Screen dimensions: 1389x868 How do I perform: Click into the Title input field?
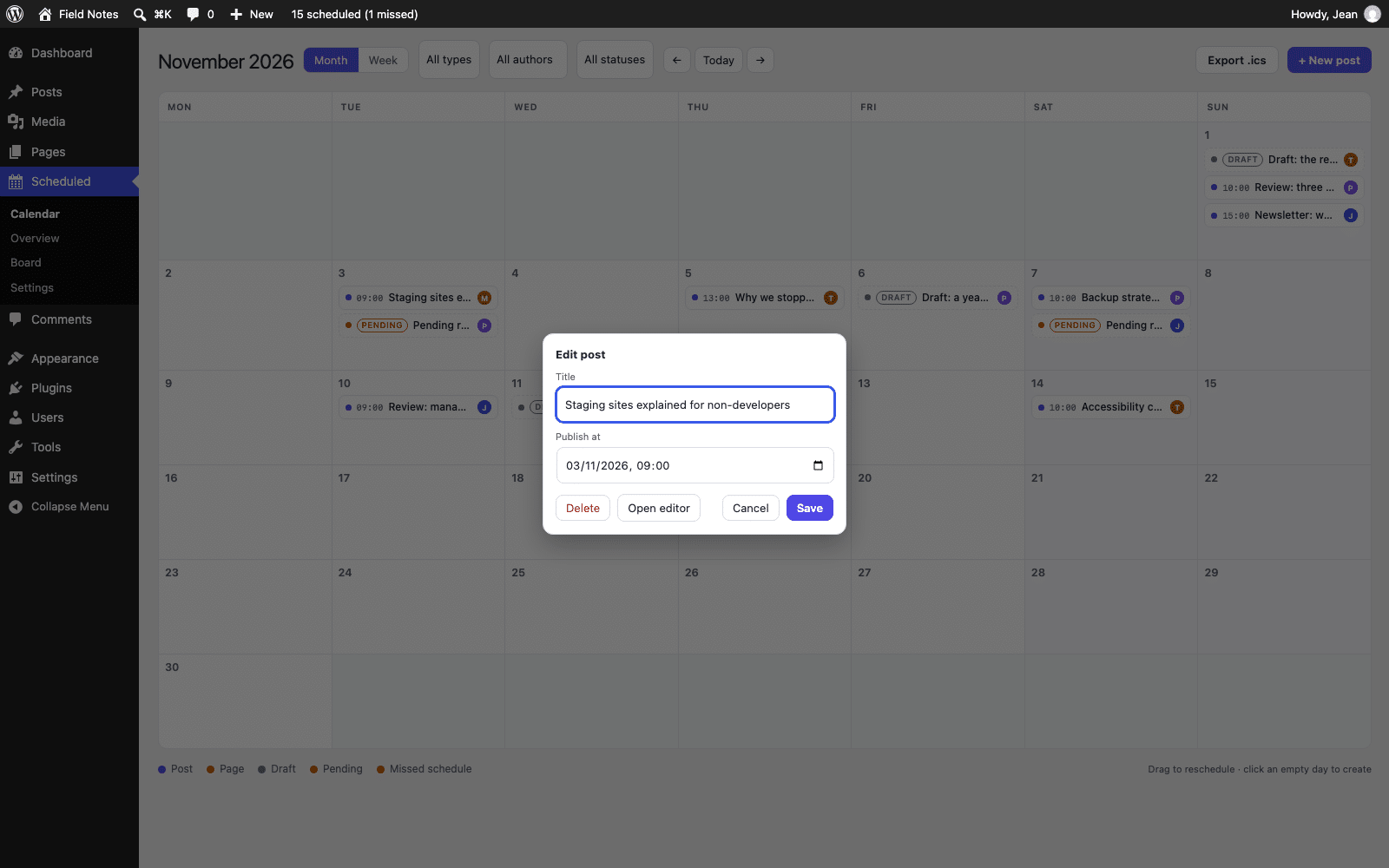click(694, 404)
